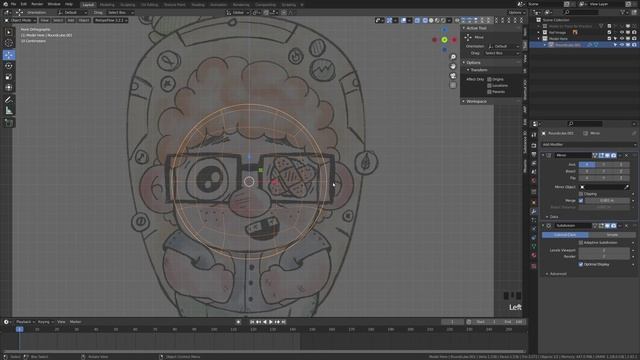
Task: Open the Modifiers wrench properties tab
Action: pyautogui.click(x=533, y=211)
